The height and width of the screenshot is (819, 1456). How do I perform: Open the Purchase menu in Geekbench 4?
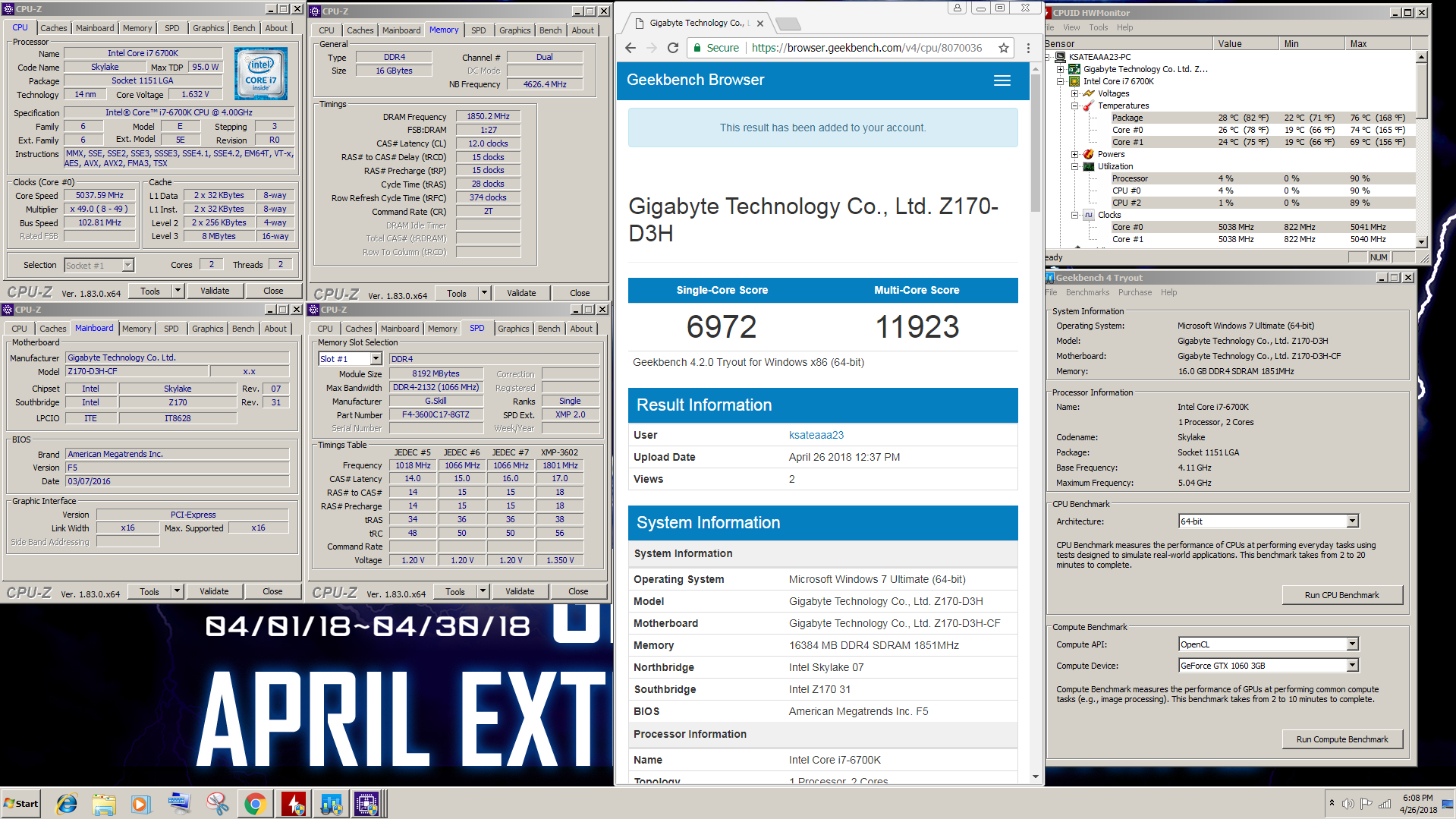click(x=1134, y=292)
